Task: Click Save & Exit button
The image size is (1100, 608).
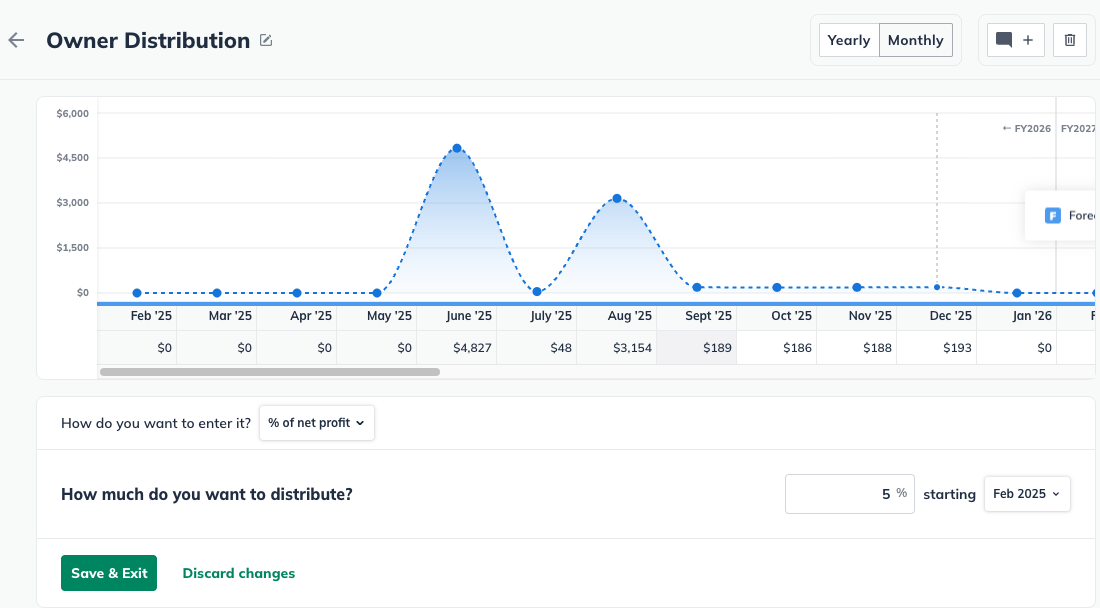Action: coord(109,573)
